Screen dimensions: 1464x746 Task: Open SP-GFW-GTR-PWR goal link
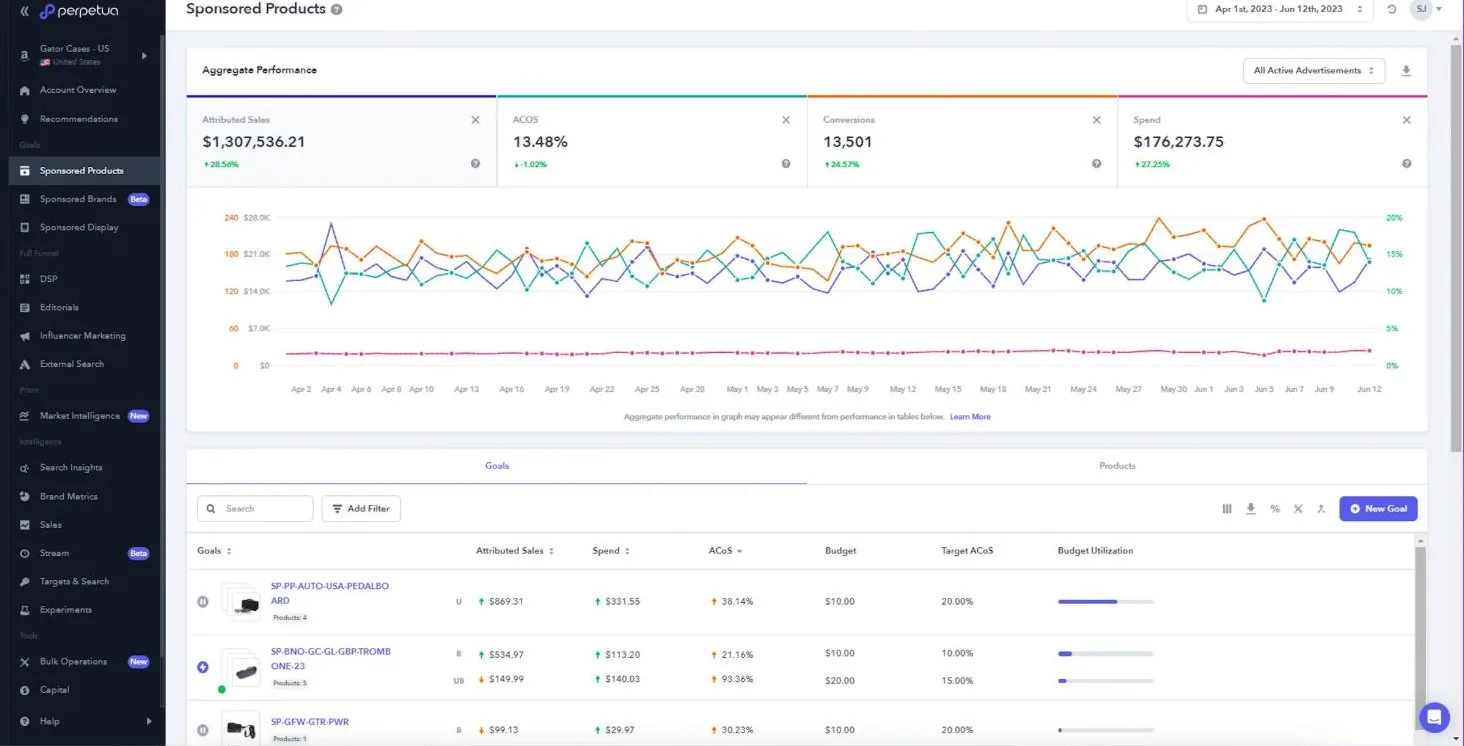coord(310,722)
